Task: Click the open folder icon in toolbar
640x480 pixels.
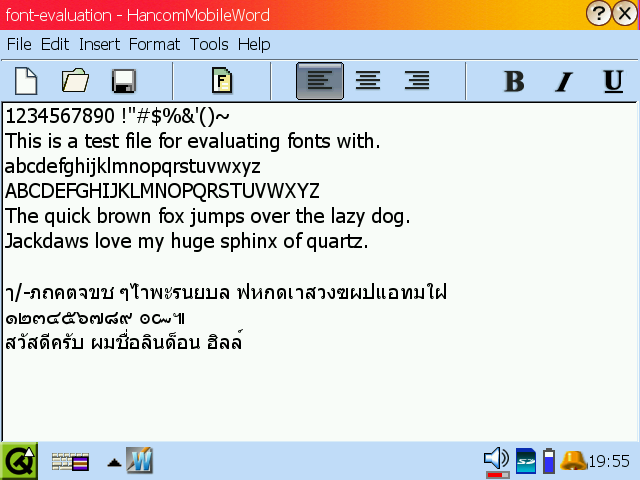Action: click(x=75, y=81)
